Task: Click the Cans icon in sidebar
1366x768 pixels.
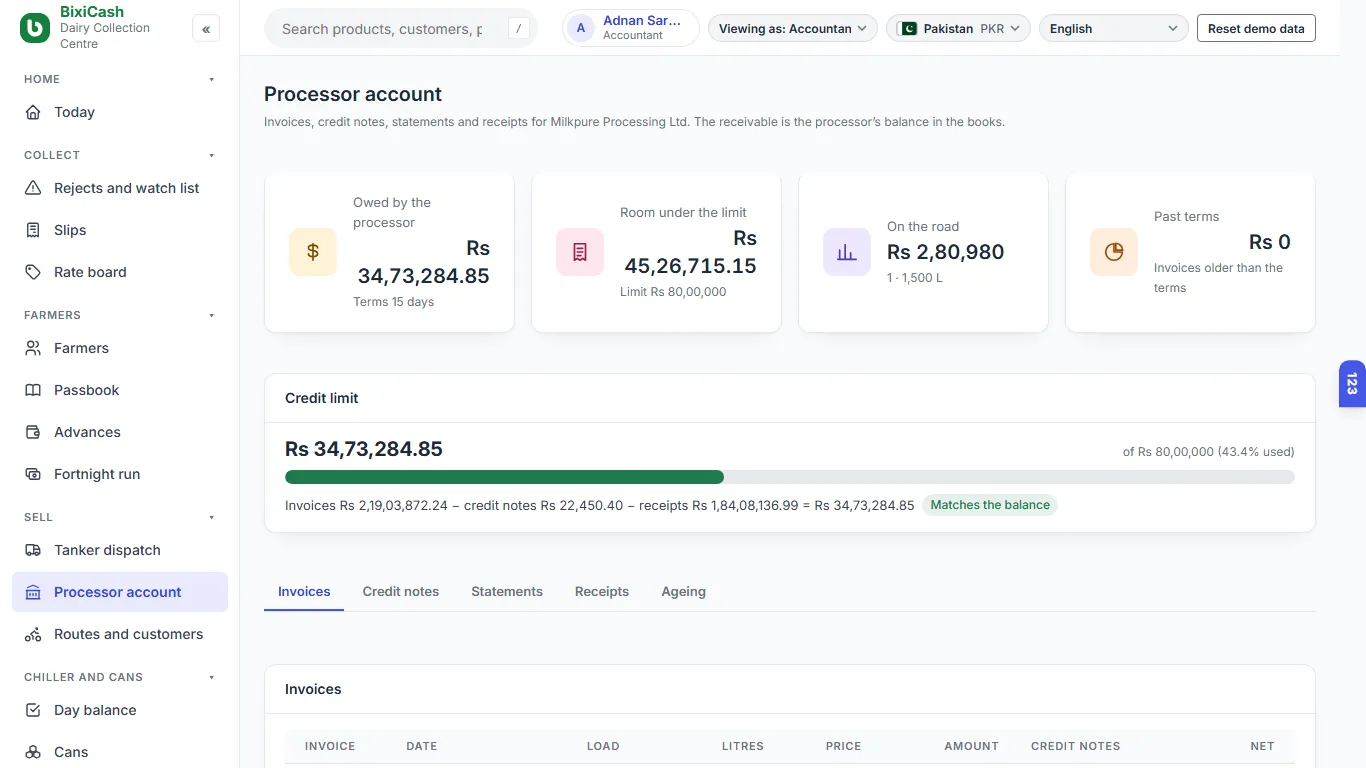Action: tap(33, 752)
